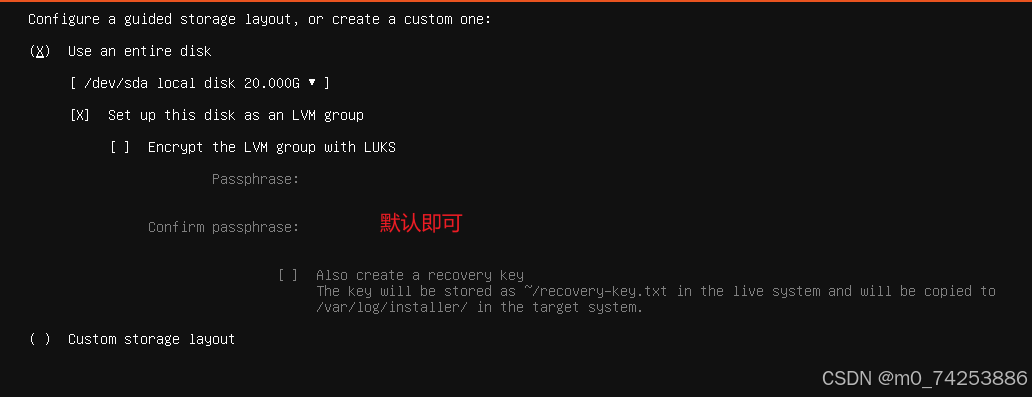Click the recovery-key.txt description text
This screenshot has height=397, width=1032.
656,299
